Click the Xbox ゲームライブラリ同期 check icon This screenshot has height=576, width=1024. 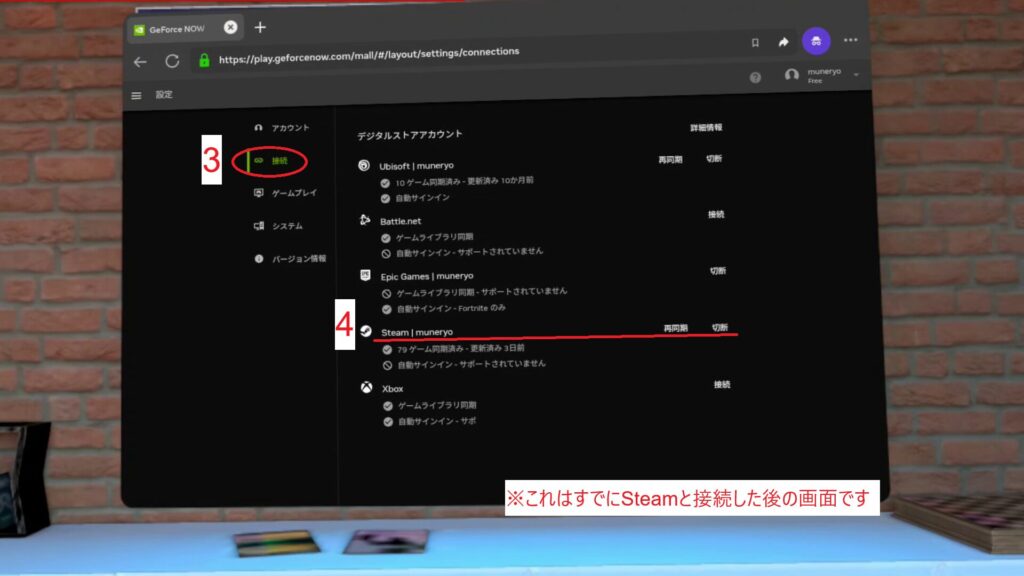point(388,406)
